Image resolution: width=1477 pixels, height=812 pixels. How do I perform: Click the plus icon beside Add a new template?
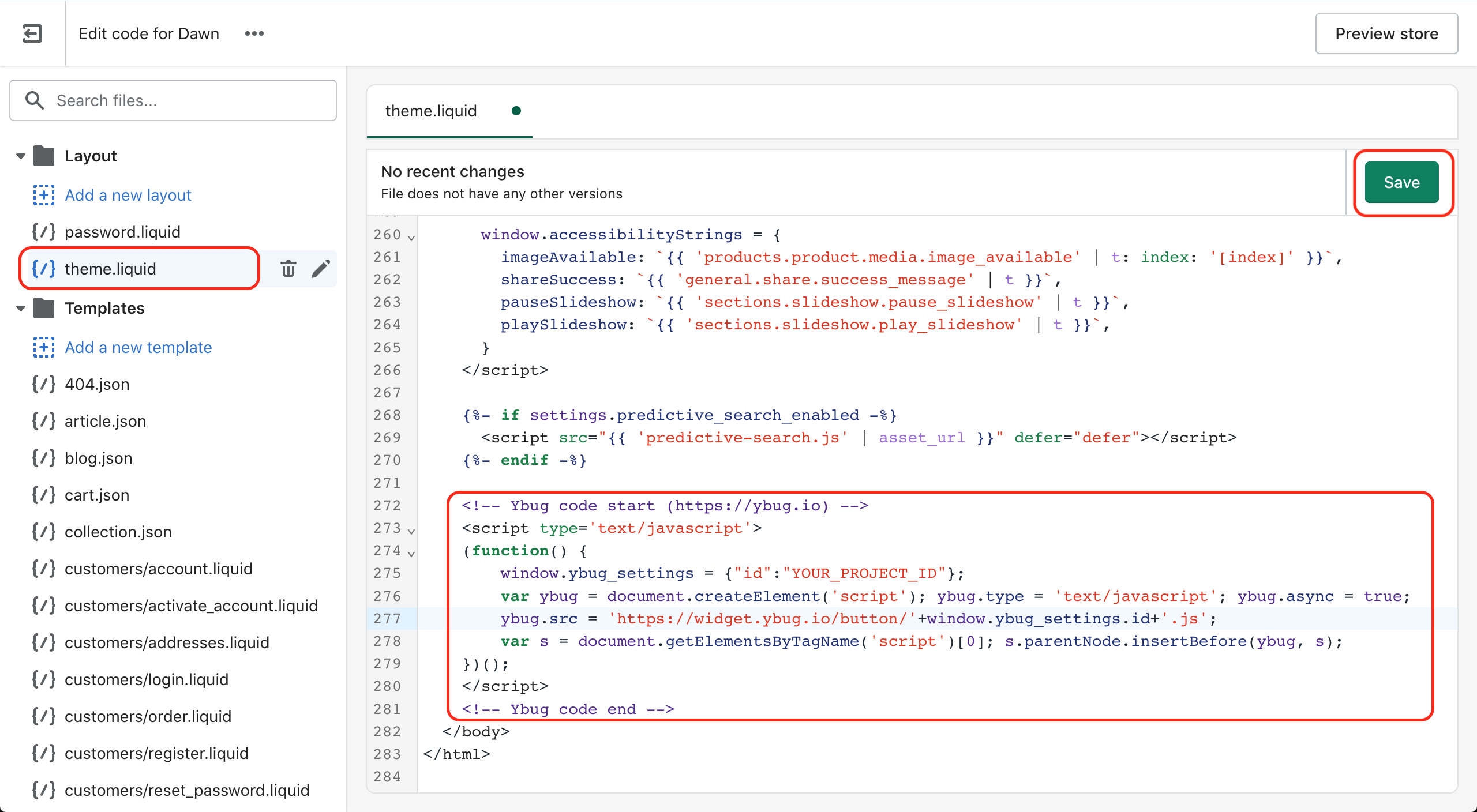(x=44, y=347)
